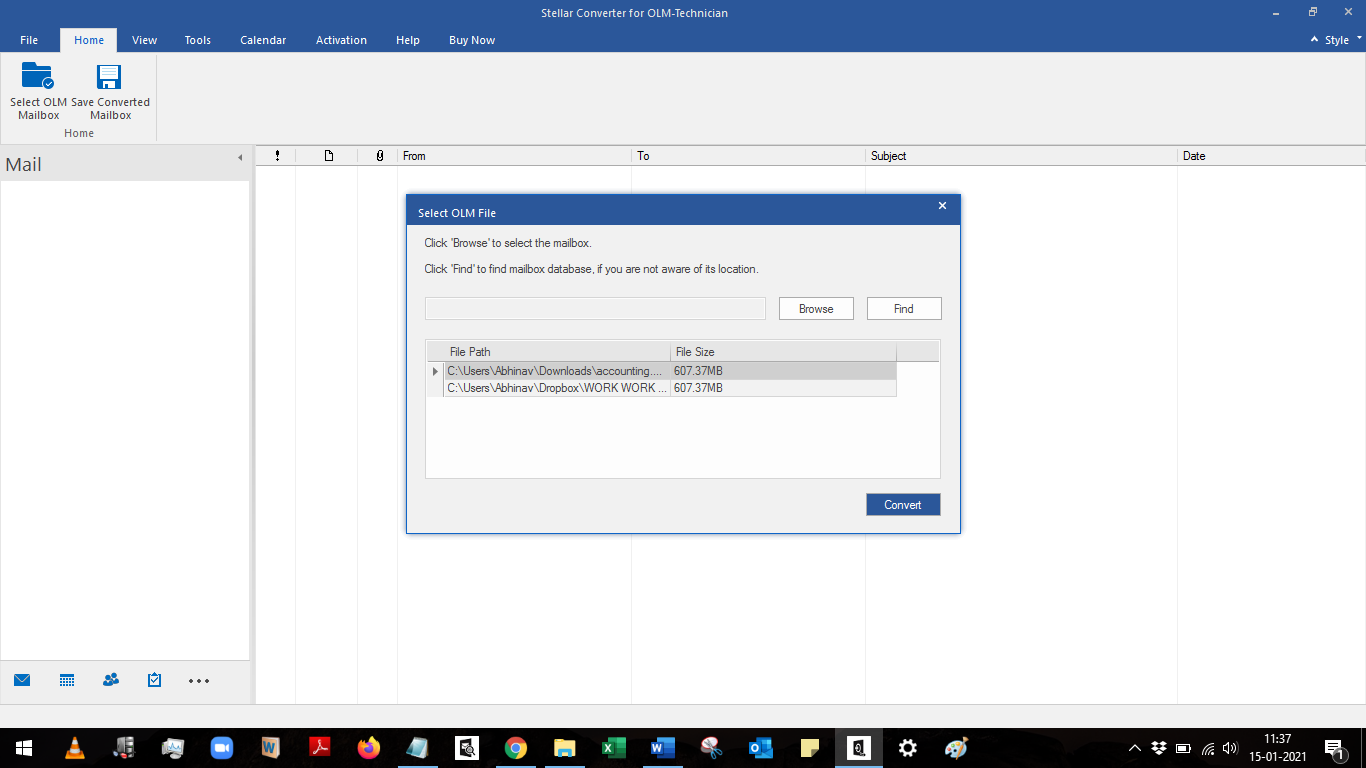Sort by the item type document column icon

tap(328, 156)
